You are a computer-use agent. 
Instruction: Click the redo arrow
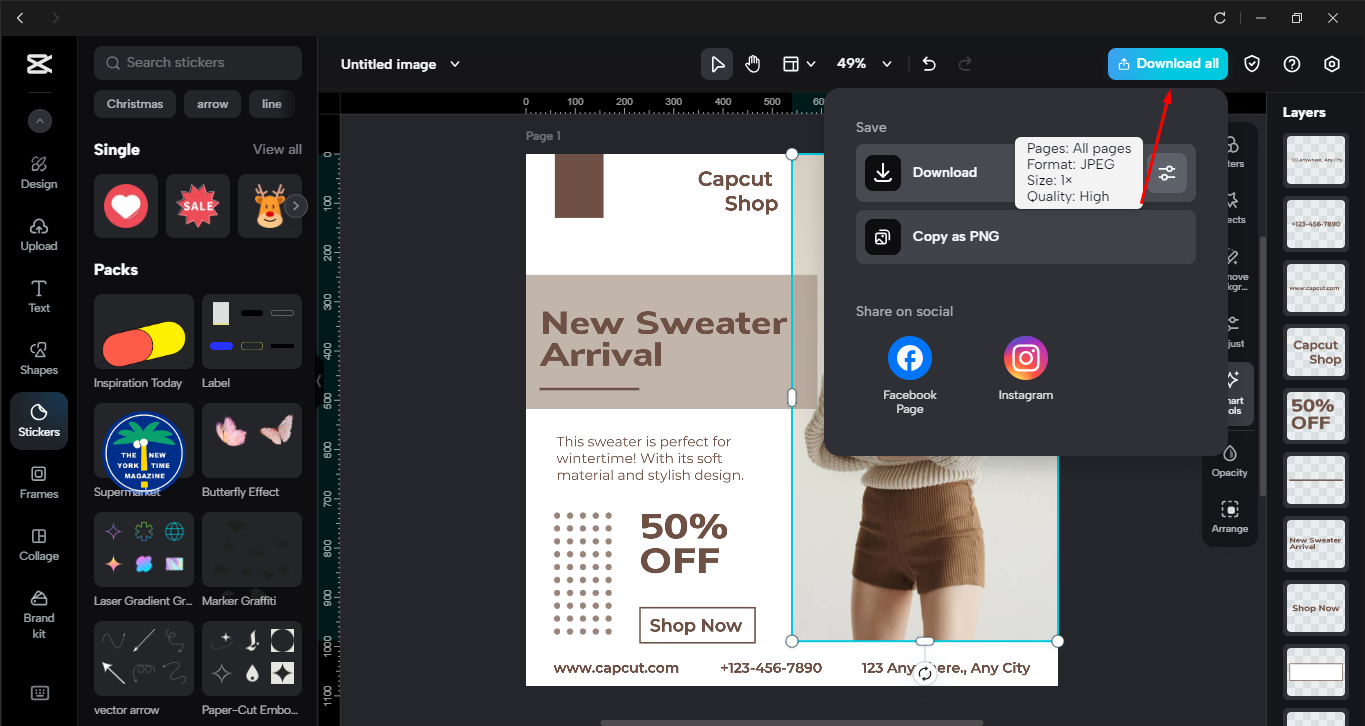point(965,64)
